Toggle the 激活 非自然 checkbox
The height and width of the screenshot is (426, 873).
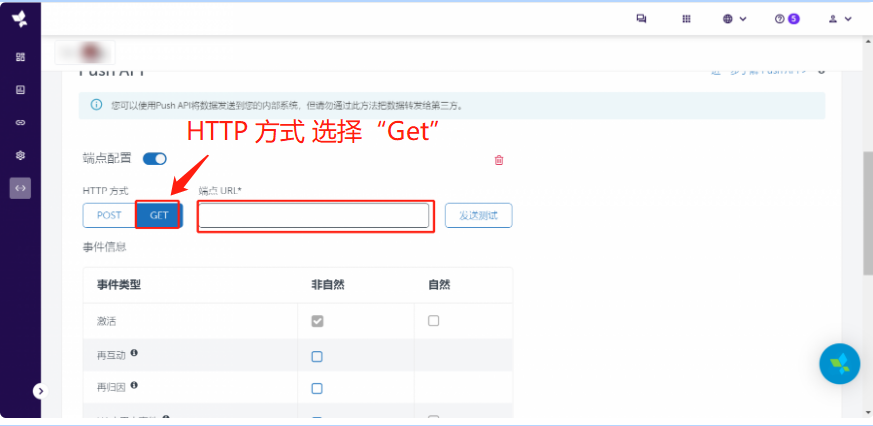click(317, 321)
